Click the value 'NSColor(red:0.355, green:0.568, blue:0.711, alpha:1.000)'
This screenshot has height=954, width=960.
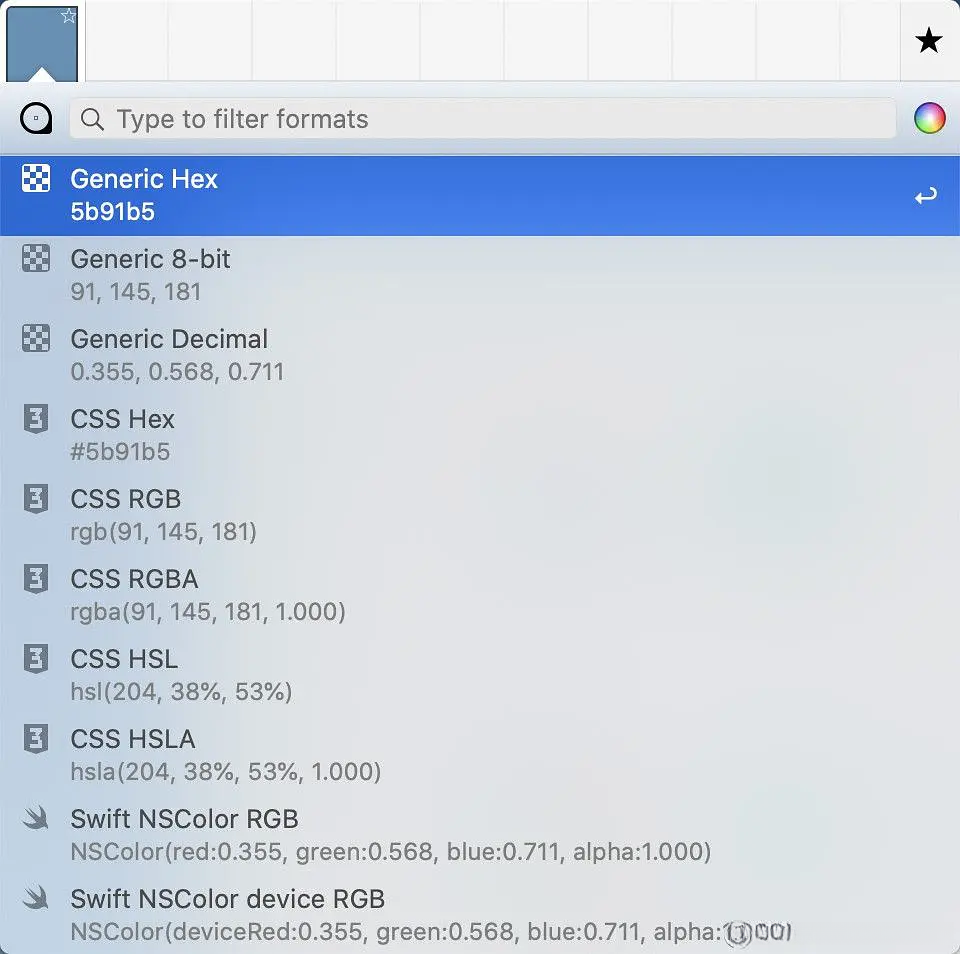pyautogui.click(x=391, y=852)
